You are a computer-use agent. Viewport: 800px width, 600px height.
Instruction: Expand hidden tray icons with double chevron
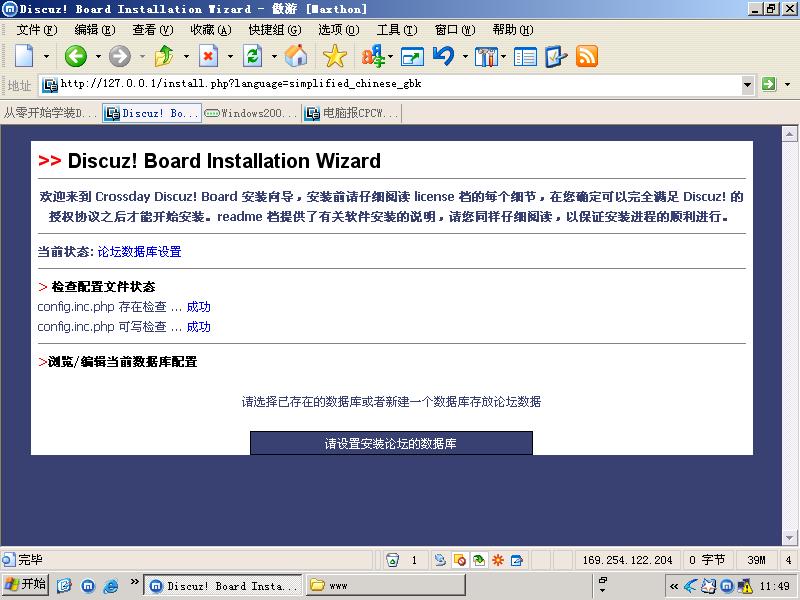click(x=674, y=586)
